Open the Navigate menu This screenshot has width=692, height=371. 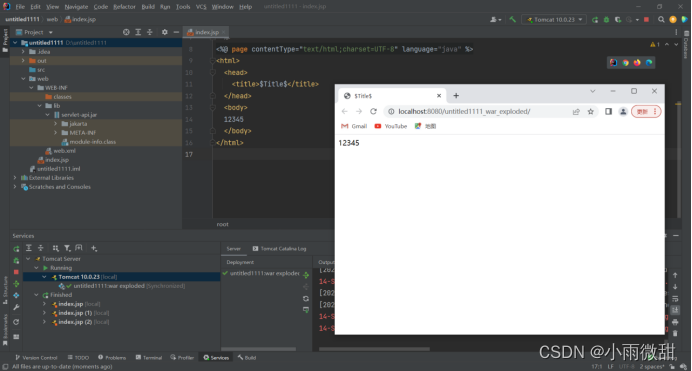click(76, 7)
